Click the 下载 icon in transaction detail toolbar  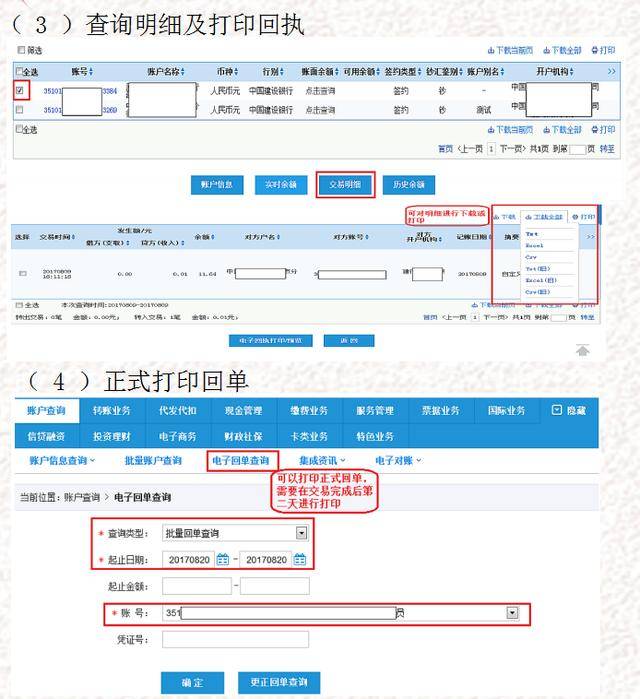click(x=496, y=217)
